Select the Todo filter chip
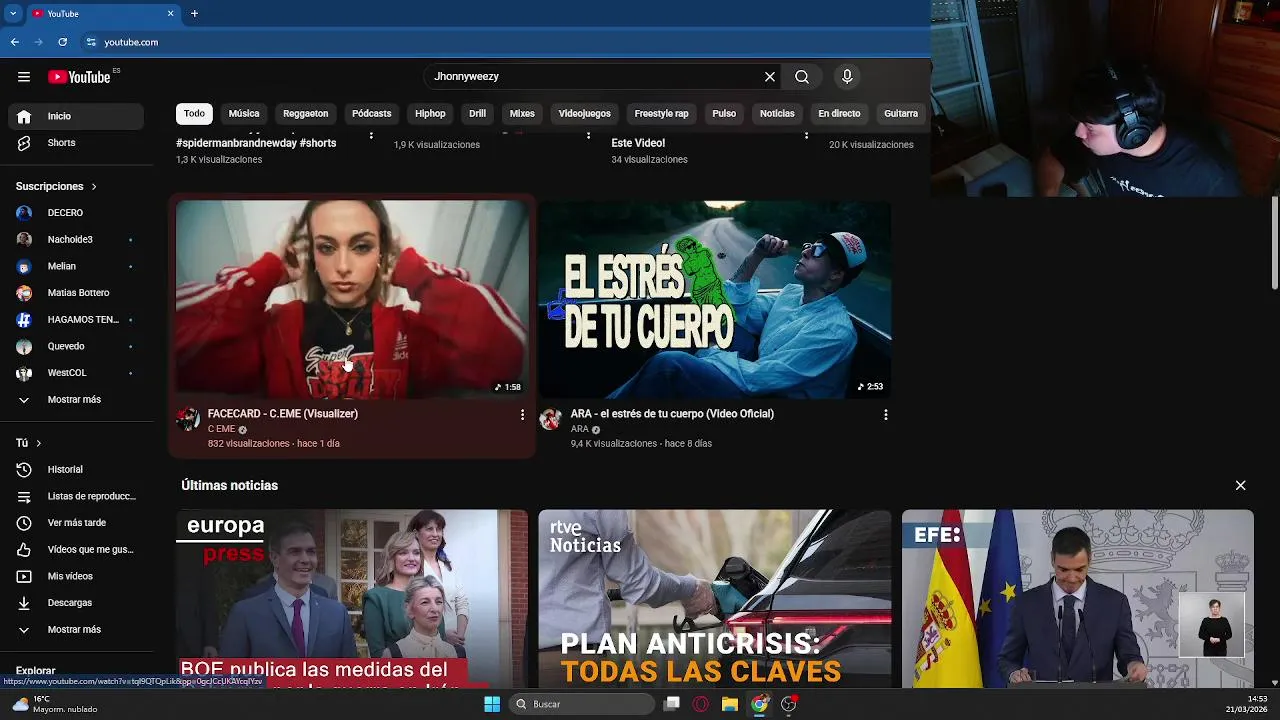 [194, 113]
